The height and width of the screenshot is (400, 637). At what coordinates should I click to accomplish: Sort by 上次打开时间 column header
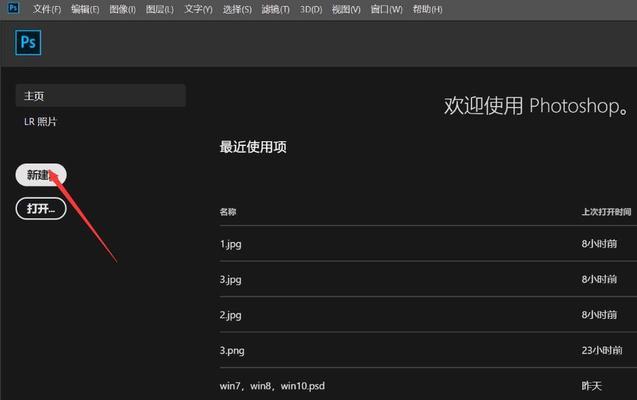pyautogui.click(x=606, y=212)
